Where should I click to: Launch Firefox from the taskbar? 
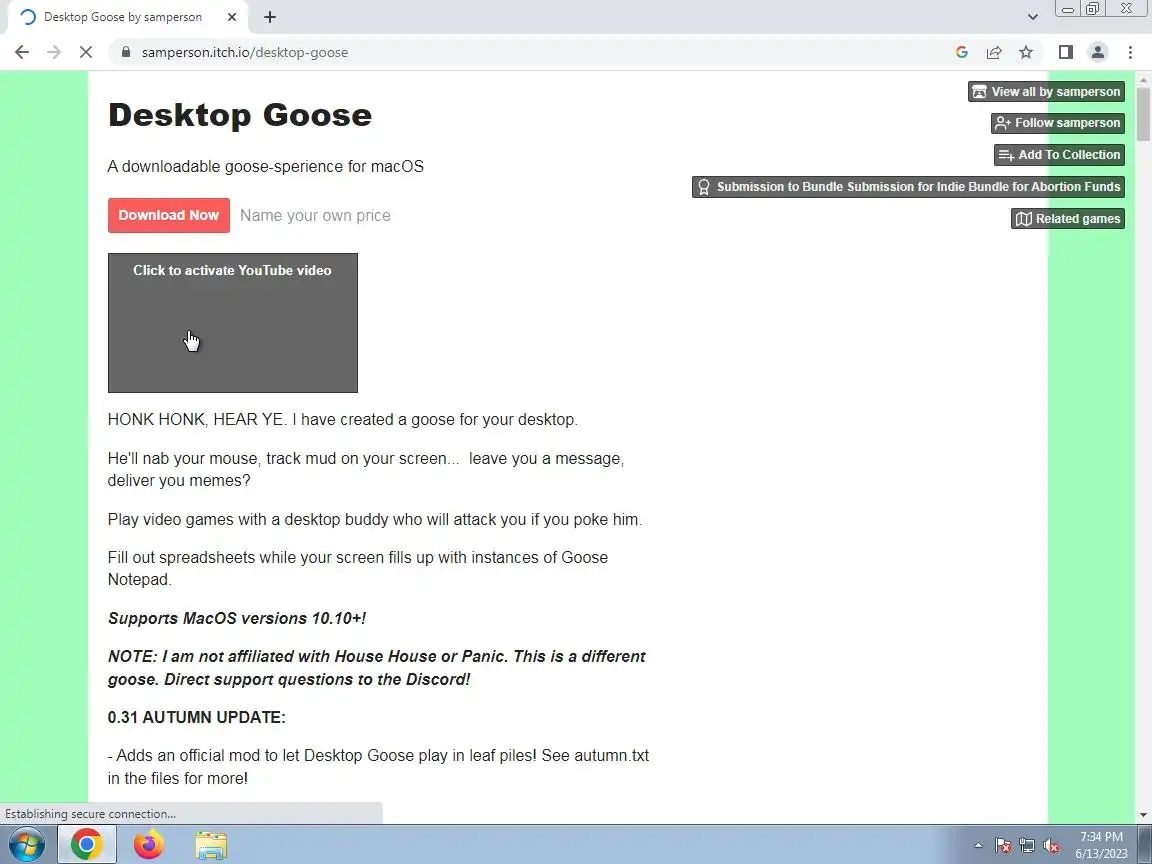point(148,845)
